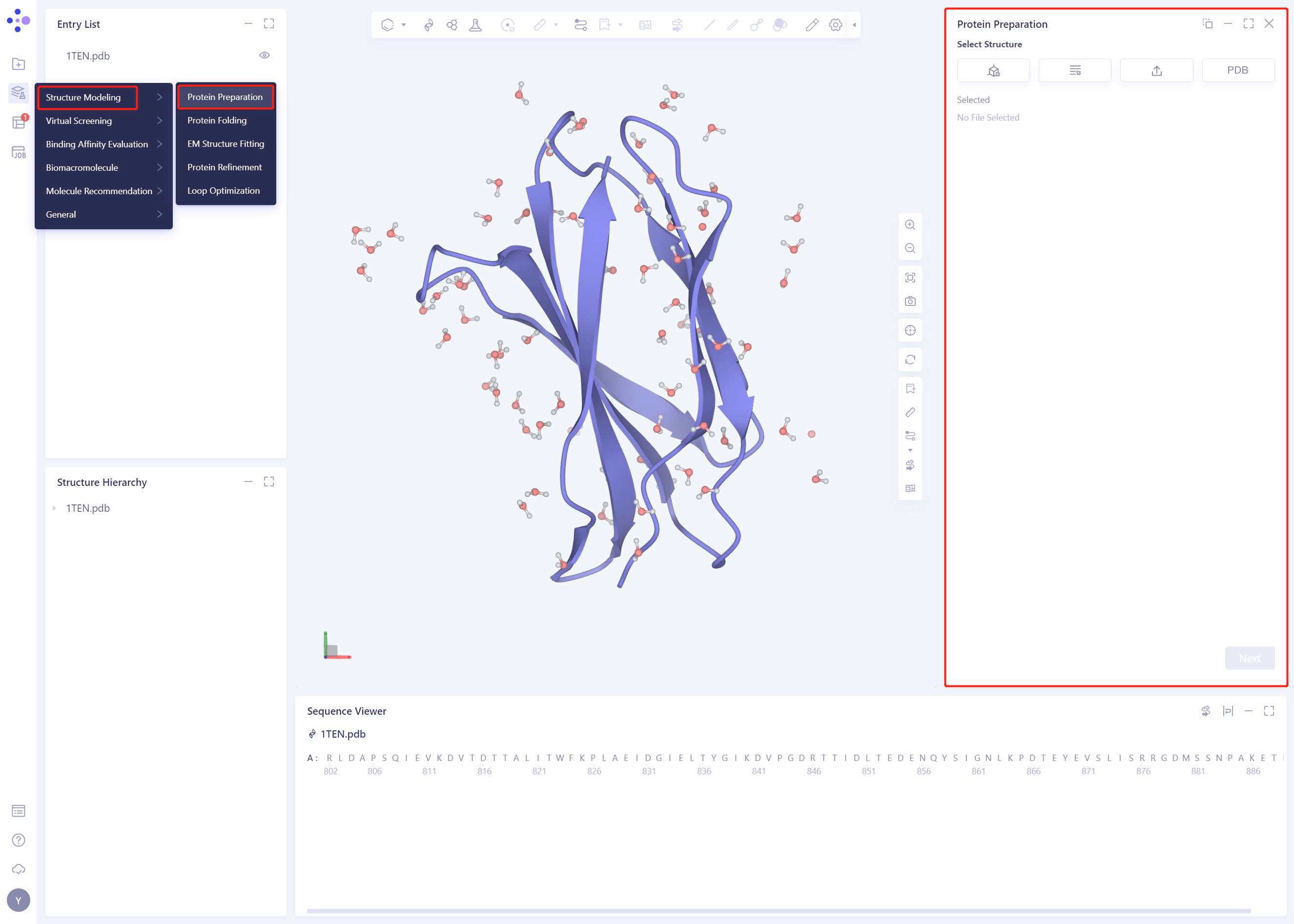Click the upload file icon in Protein Preparation
1294x924 pixels.
point(1156,71)
